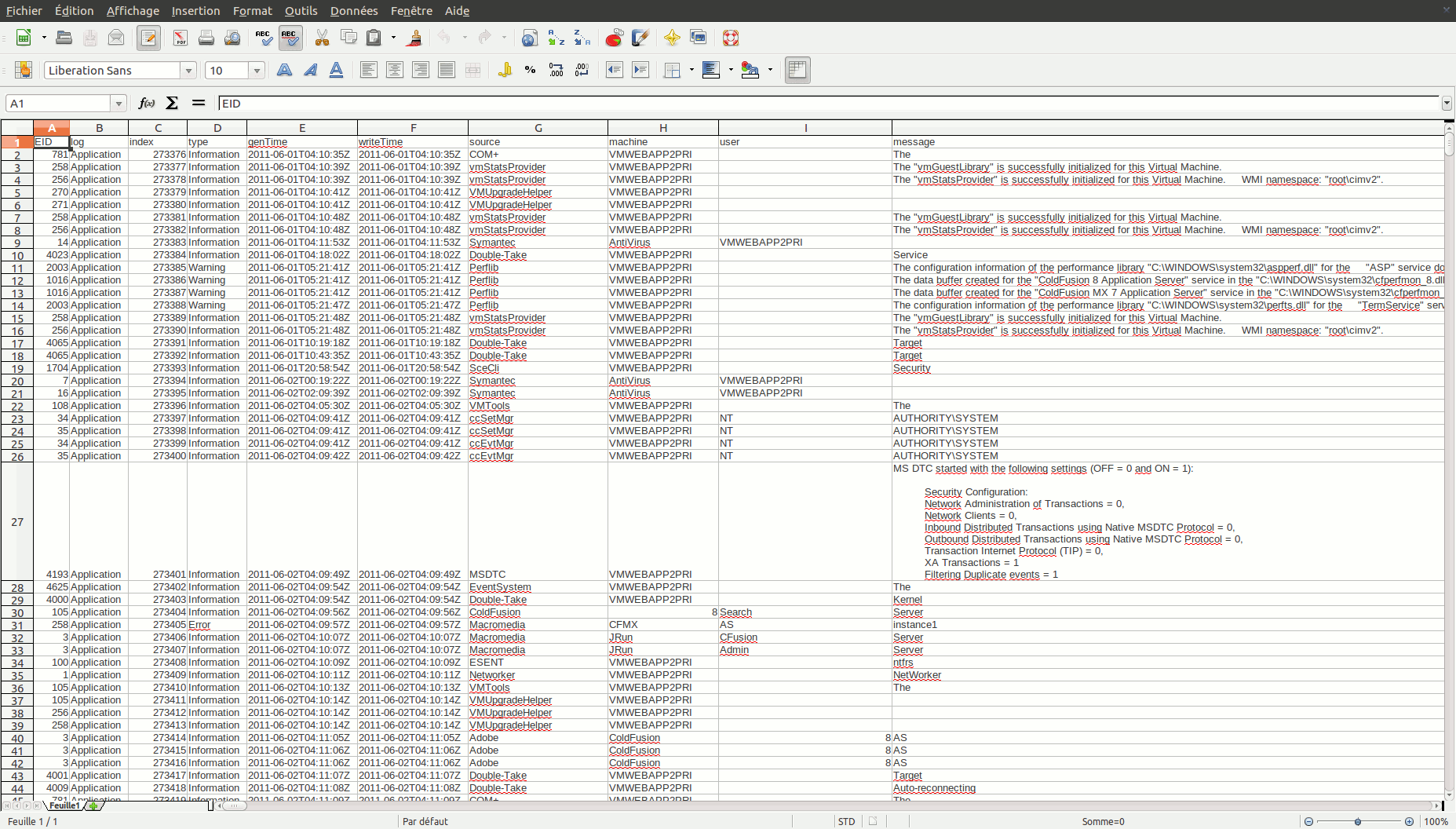Viewport: 1456px width, 829px height.
Task: Toggle Edit Mode for the document
Action: (148, 38)
